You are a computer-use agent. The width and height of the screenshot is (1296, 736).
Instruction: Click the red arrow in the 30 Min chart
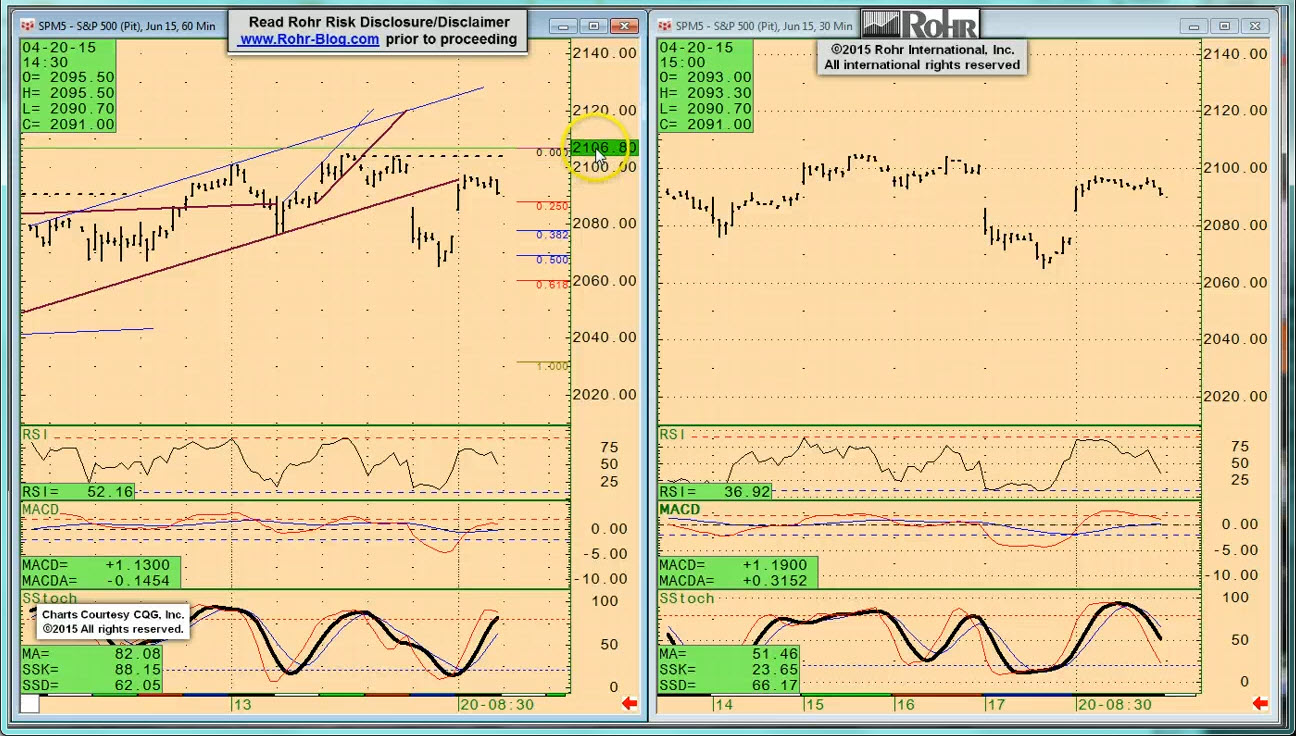(x=1260, y=704)
